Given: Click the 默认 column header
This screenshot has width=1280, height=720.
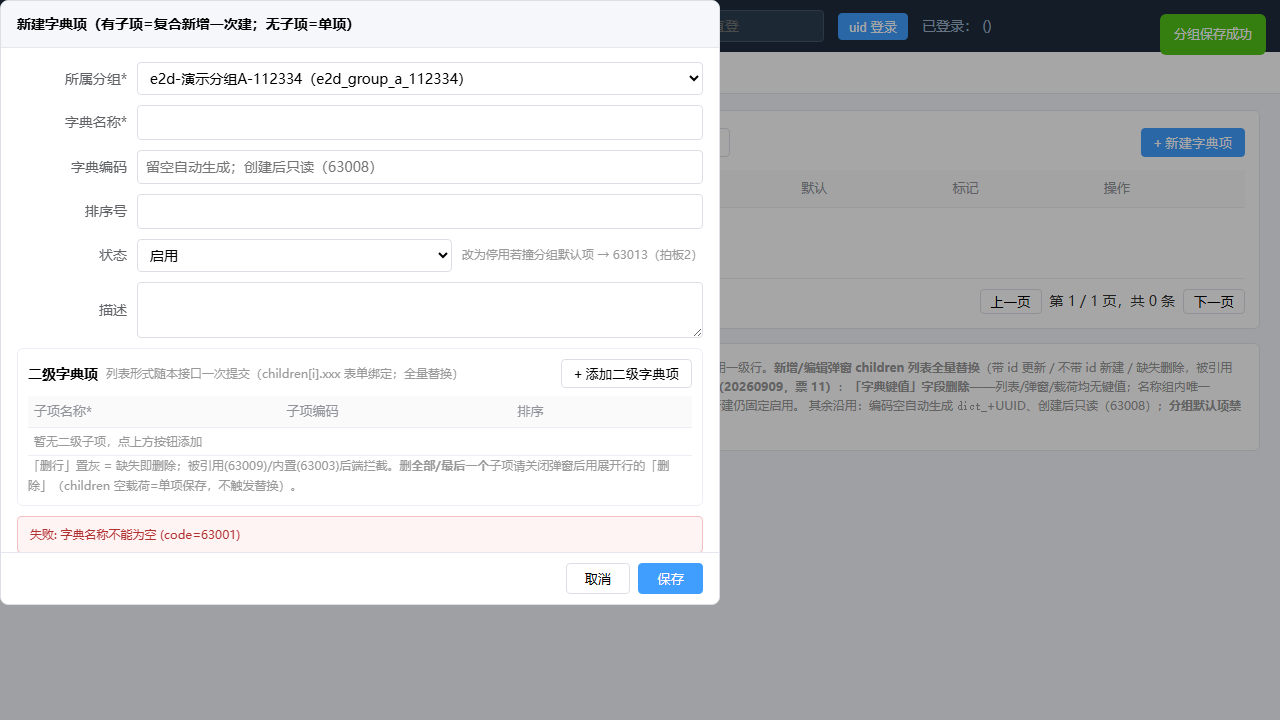Looking at the screenshot, I should (814, 188).
